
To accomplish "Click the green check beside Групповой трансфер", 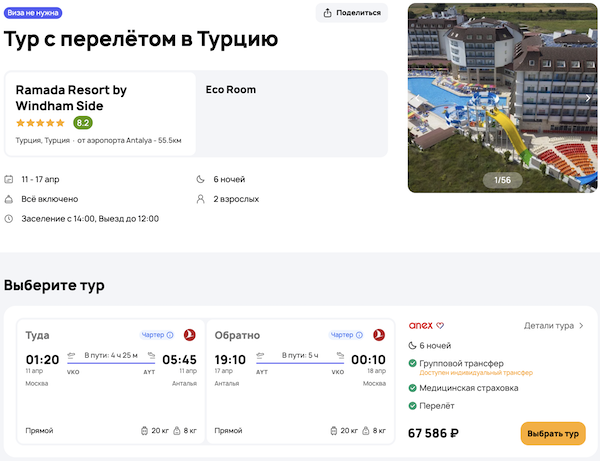I will click(413, 363).
